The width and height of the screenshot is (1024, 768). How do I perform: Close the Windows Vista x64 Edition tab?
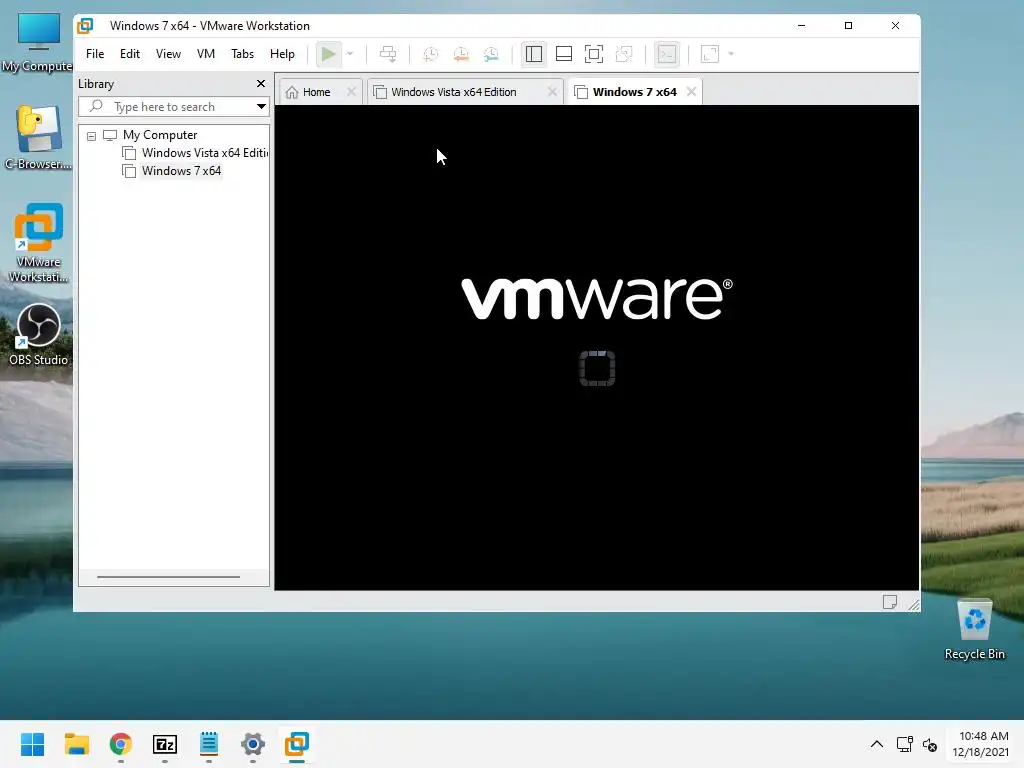(552, 92)
